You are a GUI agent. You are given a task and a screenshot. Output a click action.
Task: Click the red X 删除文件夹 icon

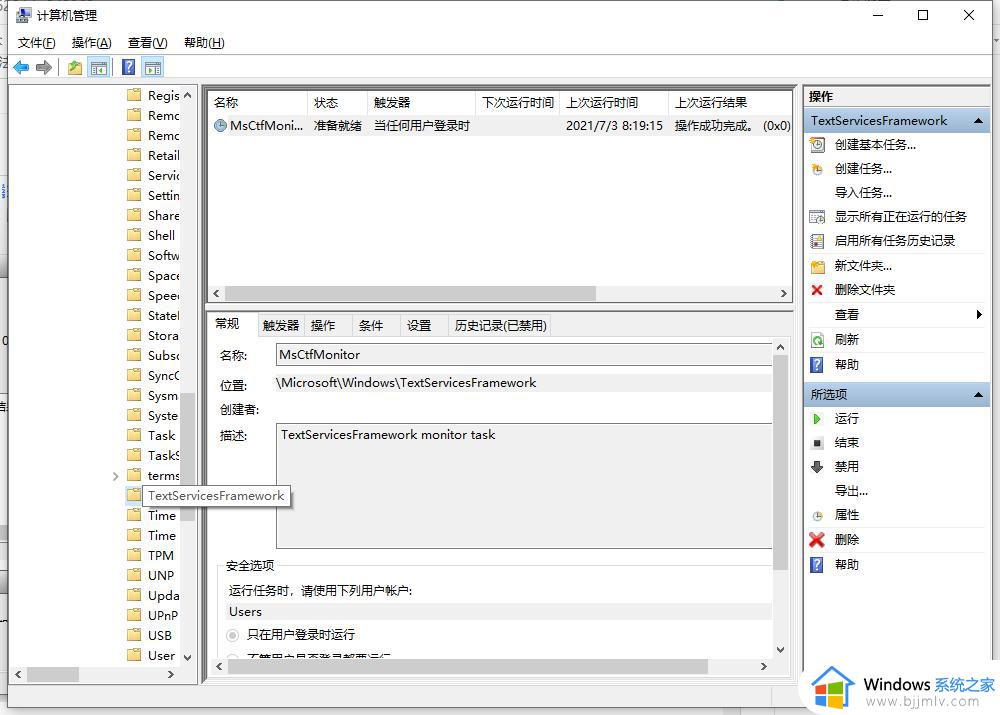817,290
